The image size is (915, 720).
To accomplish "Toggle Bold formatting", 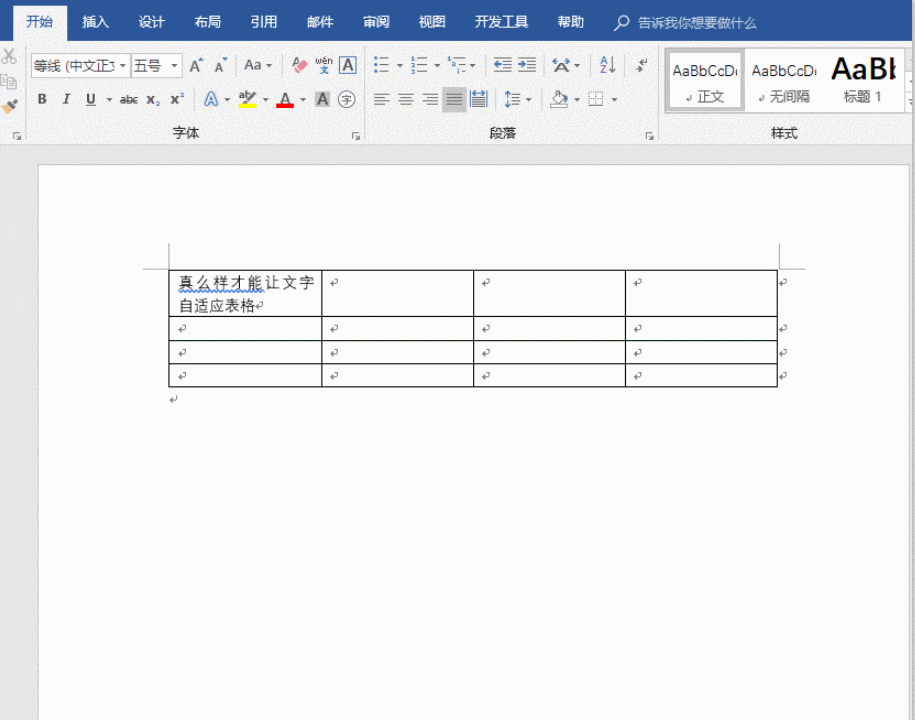I will (x=42, y=100).
